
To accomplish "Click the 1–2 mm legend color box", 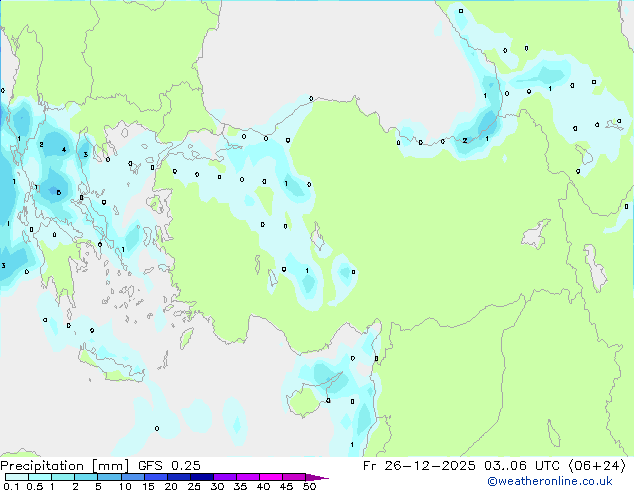I will click(x=63, y=477).
